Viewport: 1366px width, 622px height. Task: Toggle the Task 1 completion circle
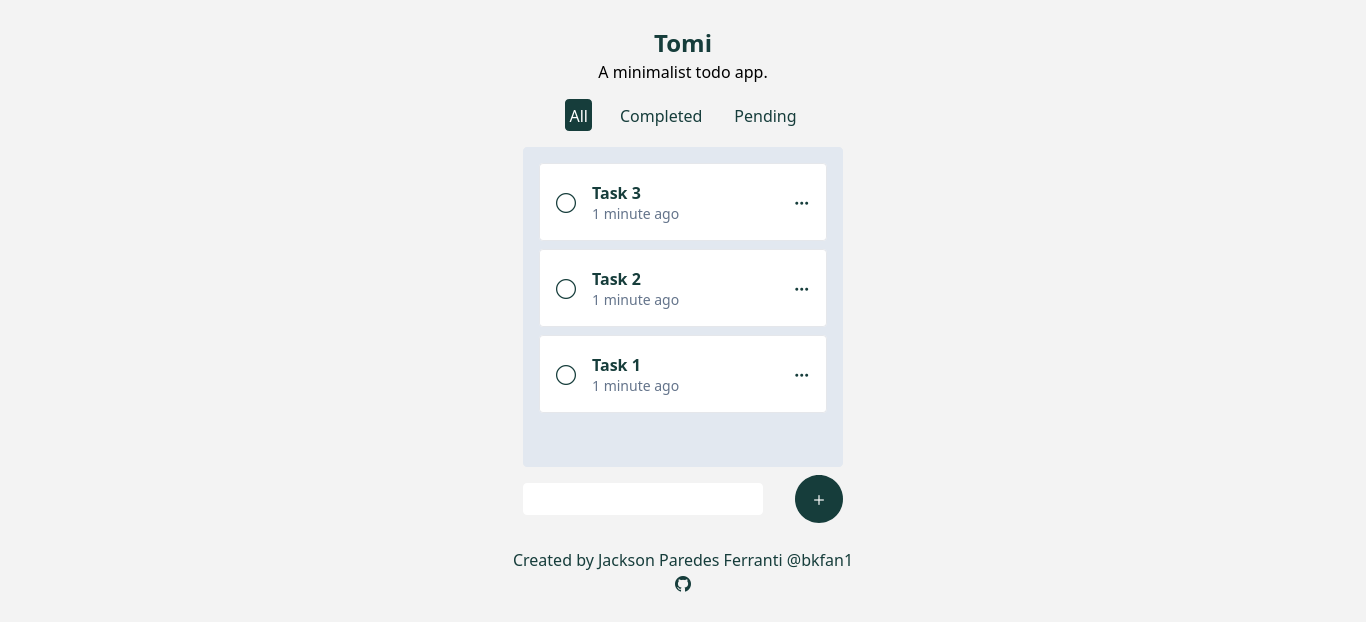point(566,375)
